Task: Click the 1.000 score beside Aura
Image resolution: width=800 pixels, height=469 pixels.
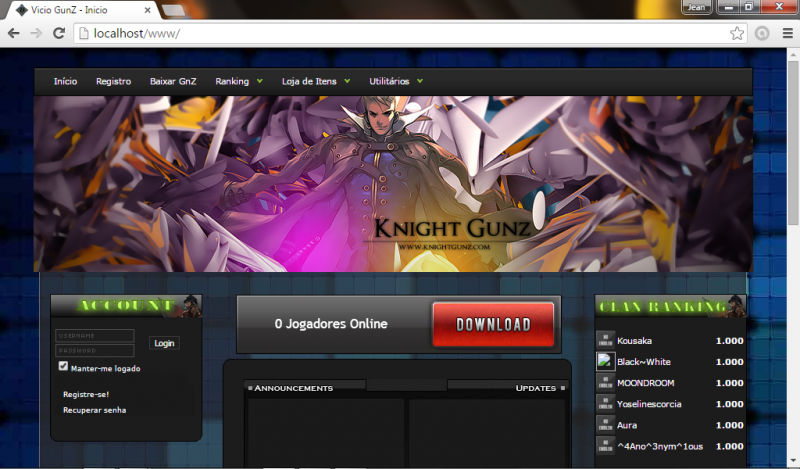Action: click(730, 425)
